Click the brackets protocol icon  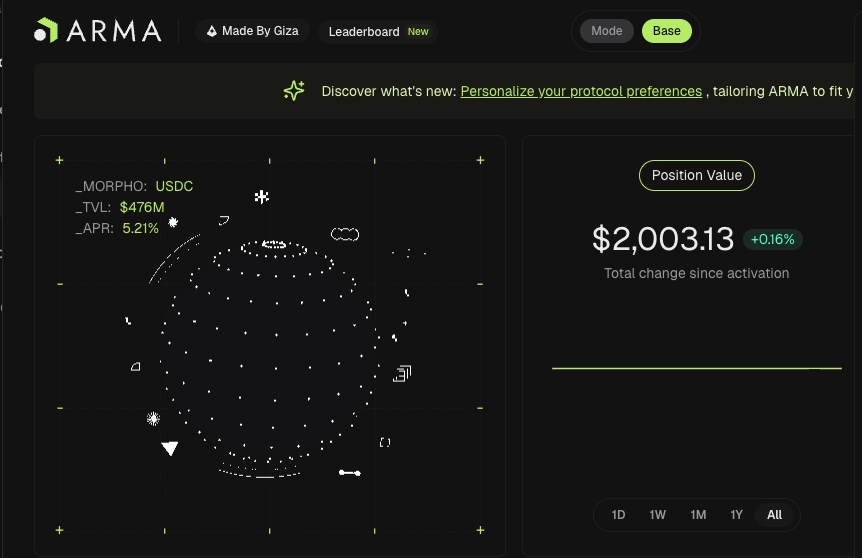click(385, 443)
